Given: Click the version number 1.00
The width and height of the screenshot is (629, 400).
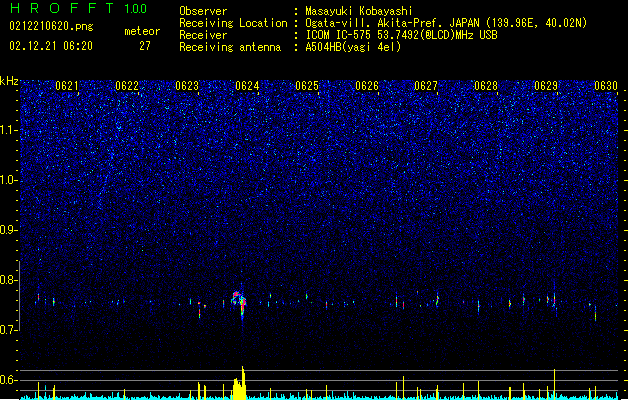Looking at the screenshot, I should (x=136, y=9).
